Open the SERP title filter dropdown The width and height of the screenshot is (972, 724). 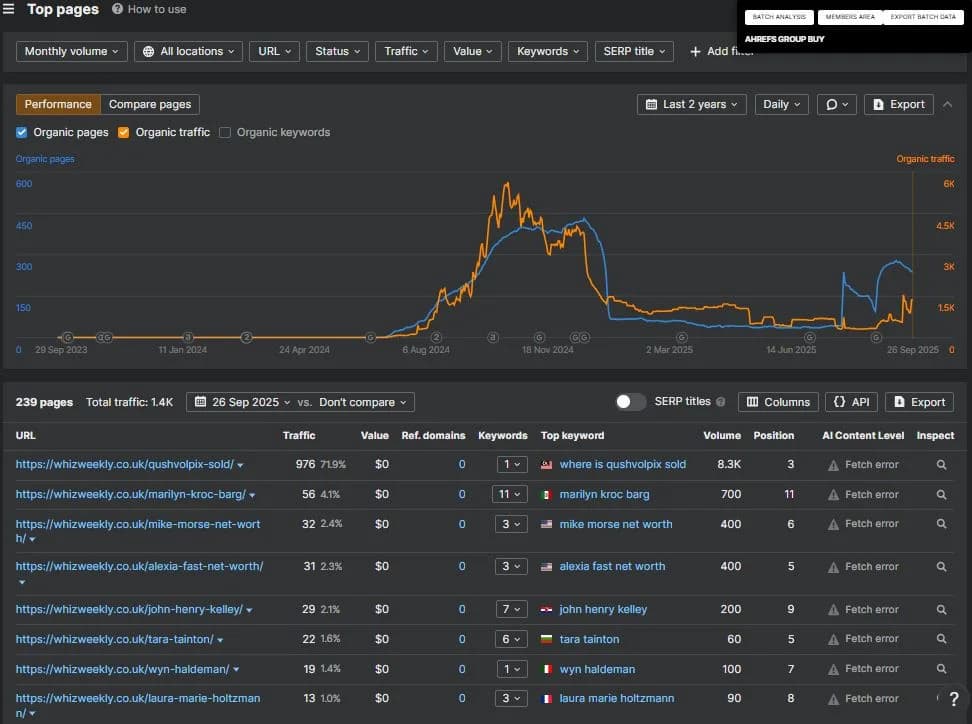click(634, 51)
